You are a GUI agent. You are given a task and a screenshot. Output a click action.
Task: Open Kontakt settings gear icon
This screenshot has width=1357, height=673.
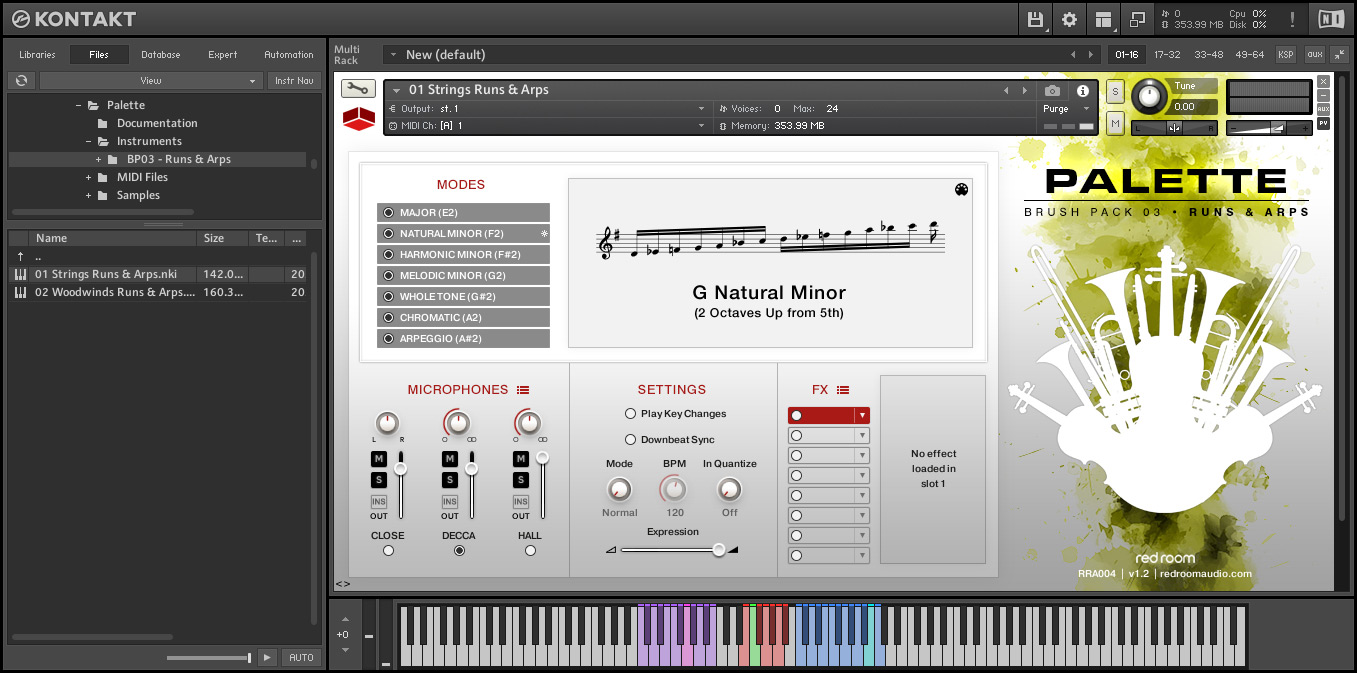coord(1069,19)
